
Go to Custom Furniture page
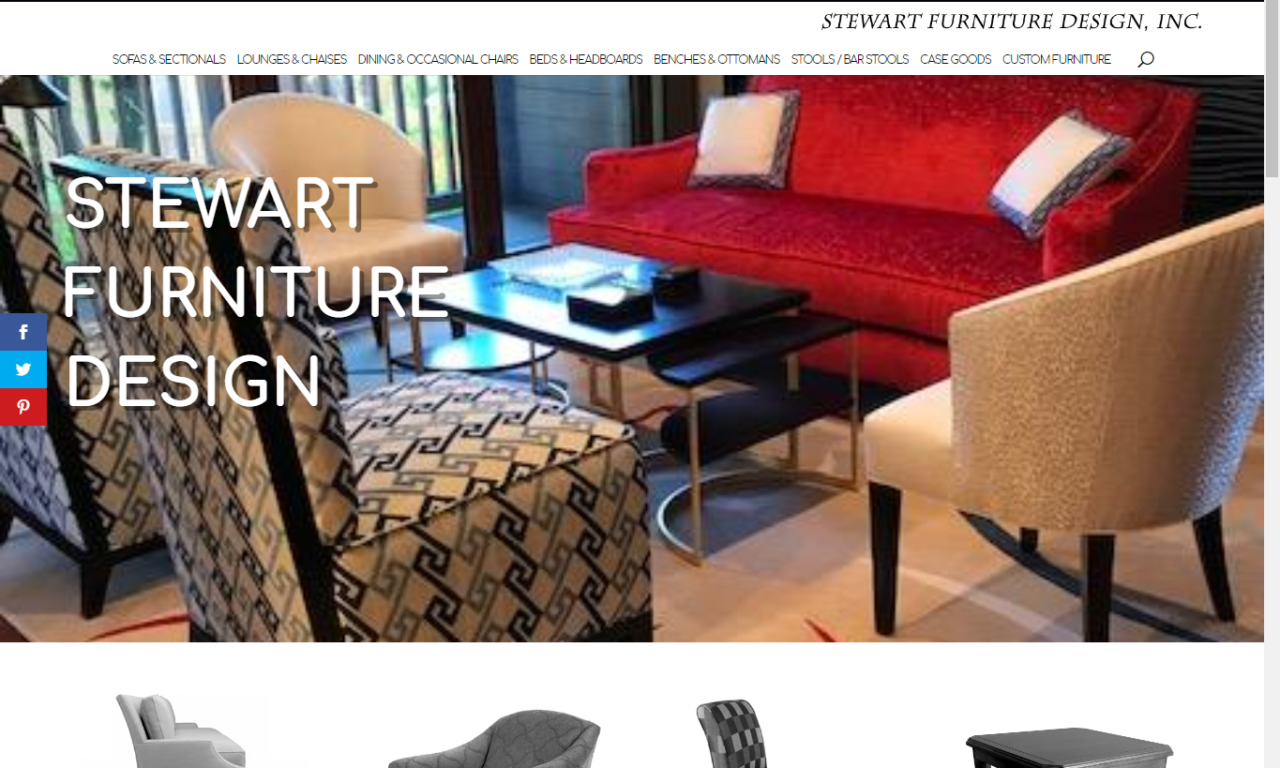(1057, 59)
